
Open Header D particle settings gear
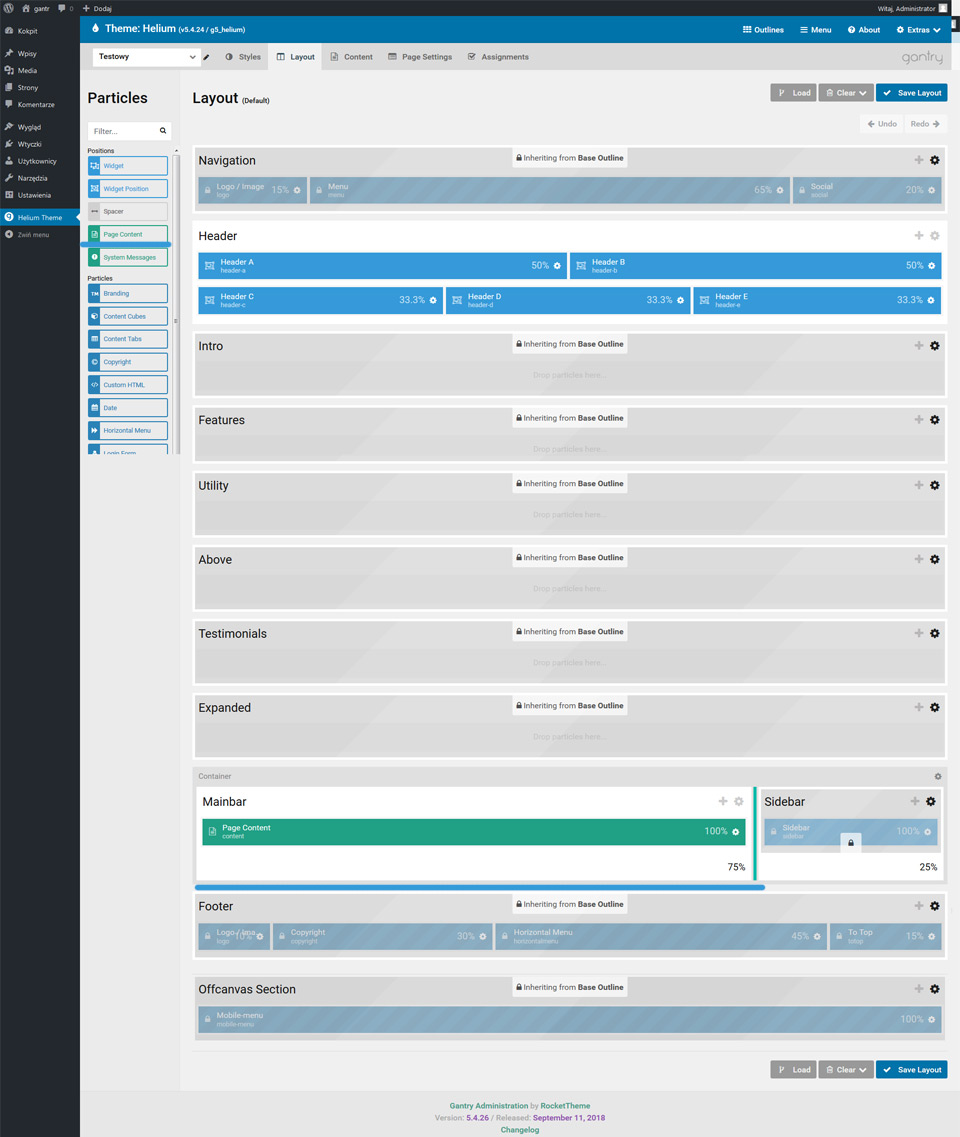click(x=680, y=300)
